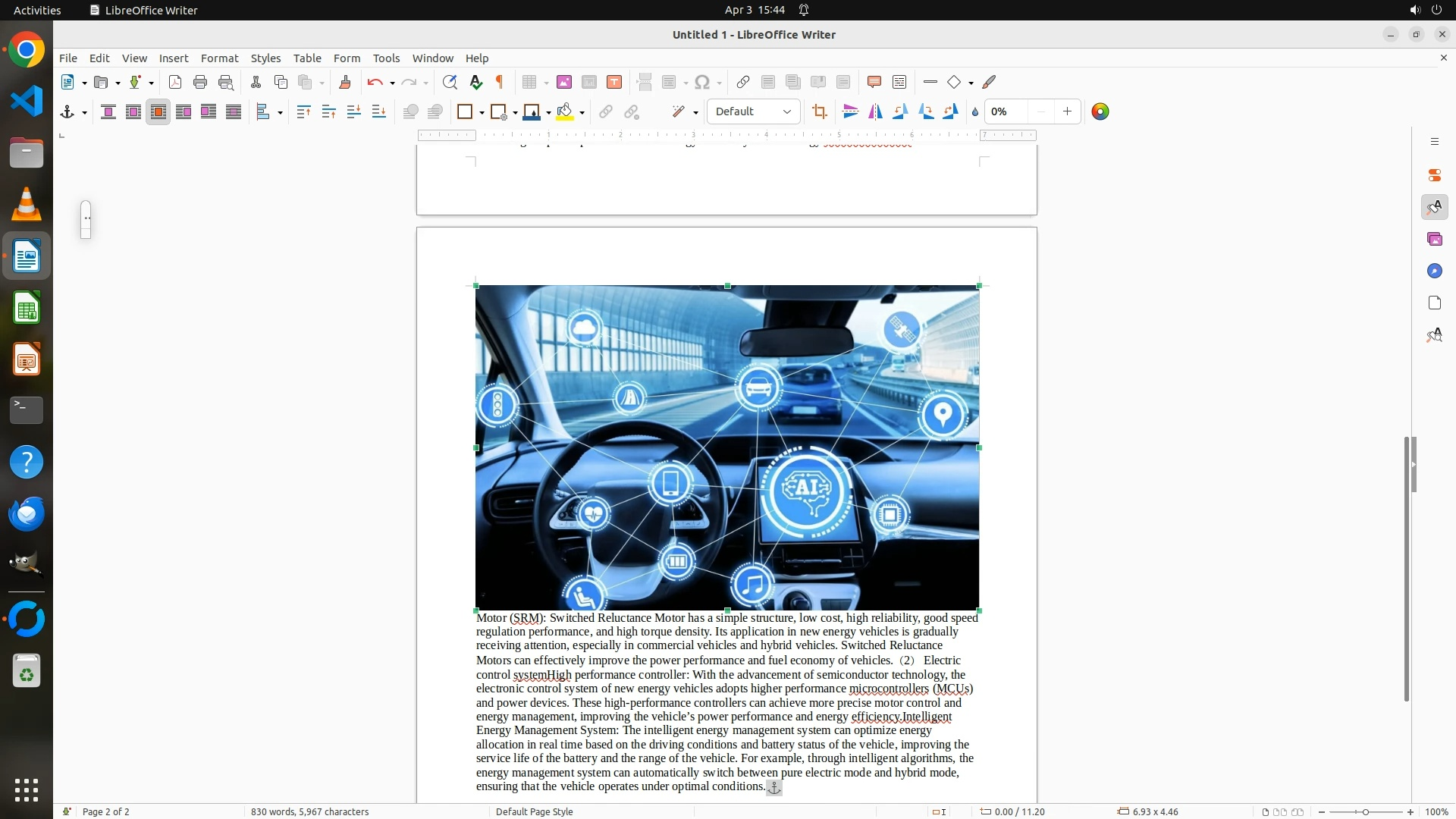The image size is (1456, 819).
Task: Expand the Area fill color dropdown arrow
Action: tap(582, 113)
